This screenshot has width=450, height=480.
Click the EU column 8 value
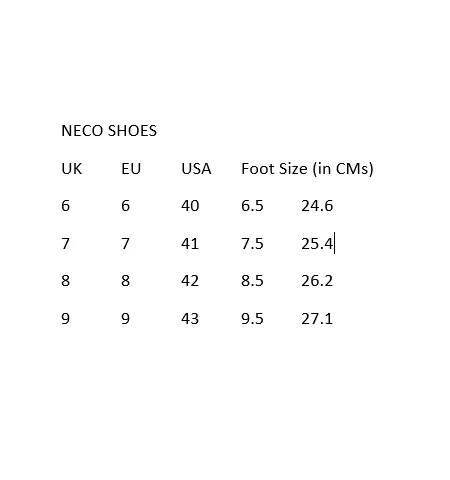point(126,281)
